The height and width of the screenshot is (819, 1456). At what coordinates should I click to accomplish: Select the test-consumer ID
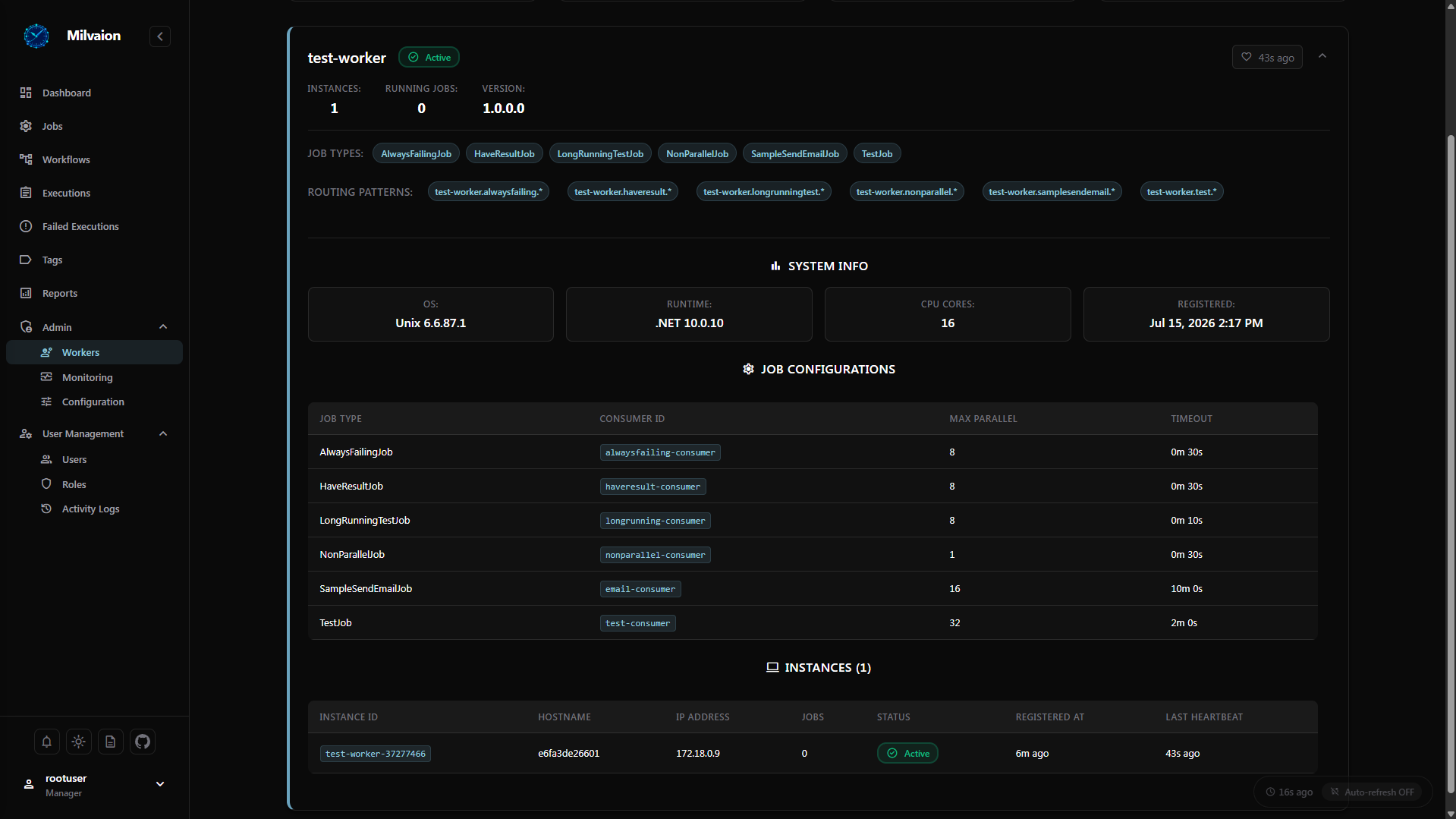click(x=637, y=623)
